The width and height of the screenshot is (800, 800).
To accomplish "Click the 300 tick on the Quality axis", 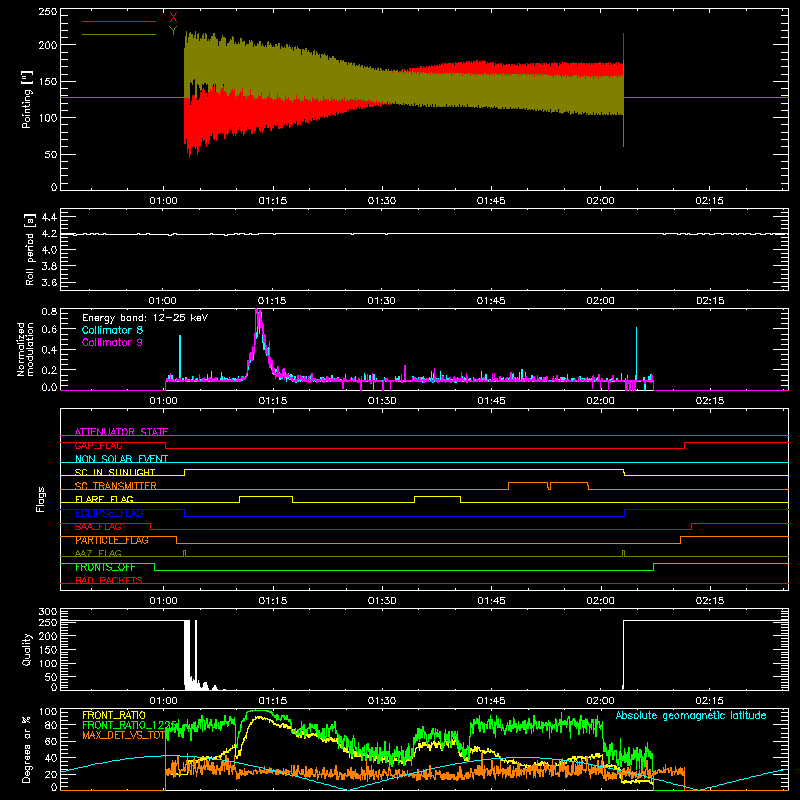I will click(x=48, y=612).
